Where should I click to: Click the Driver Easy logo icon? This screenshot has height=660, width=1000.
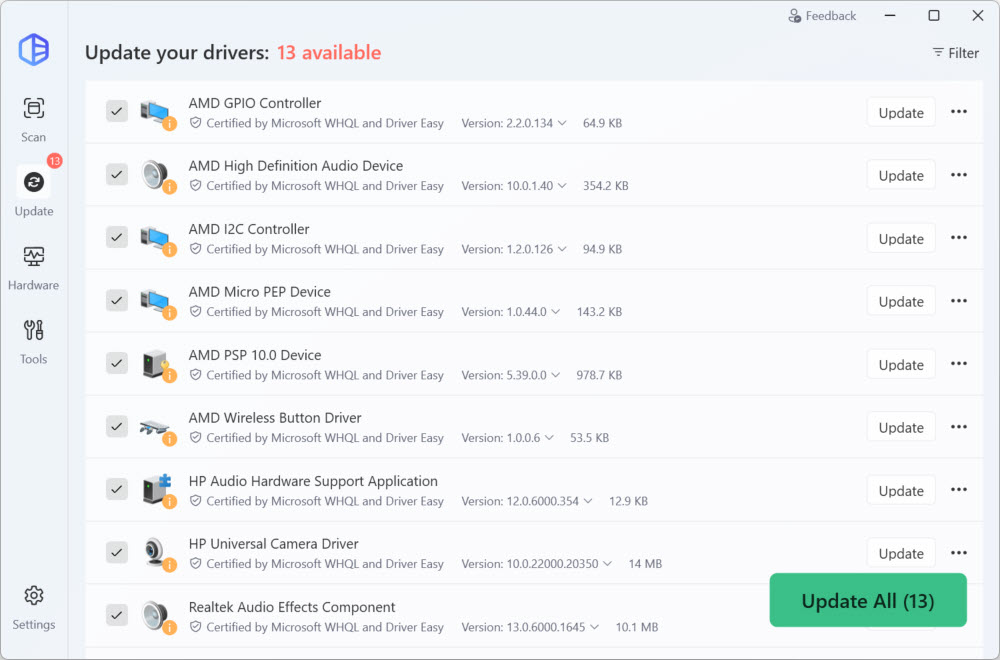pos(34,49)
